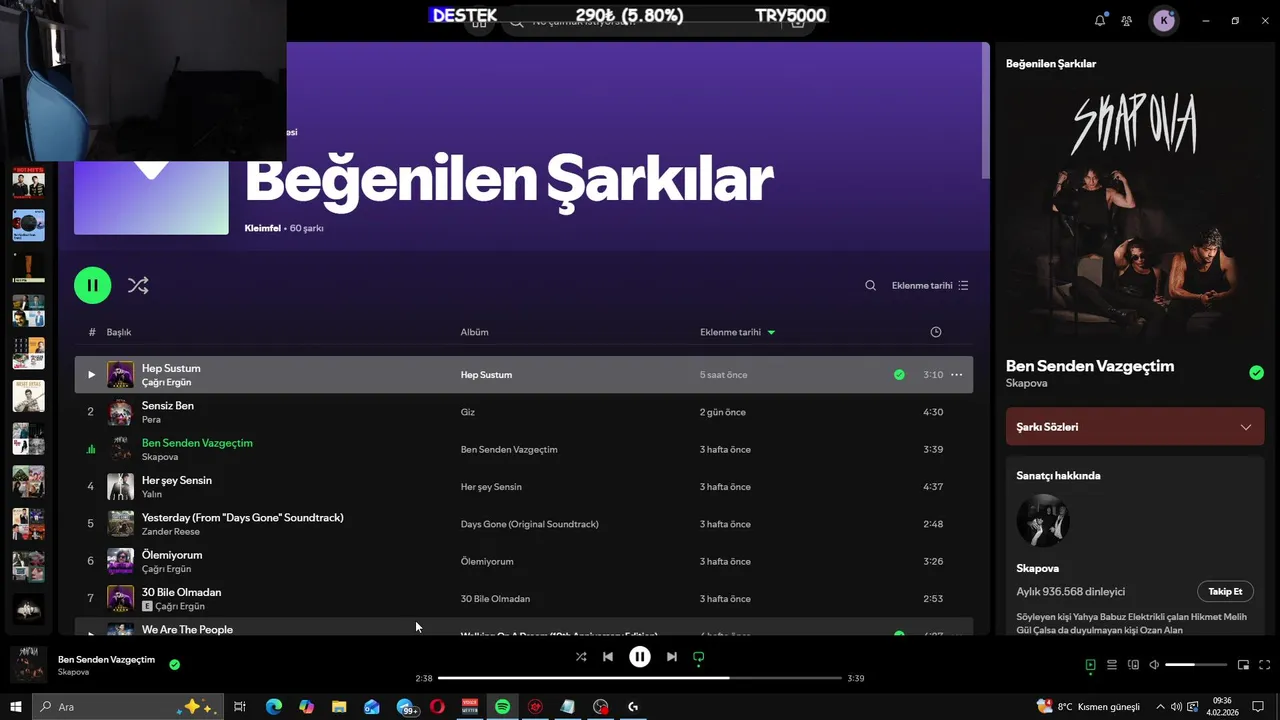Select the 30 Bile Olmadan song title

pyautogui.click(x=181, y=592)
